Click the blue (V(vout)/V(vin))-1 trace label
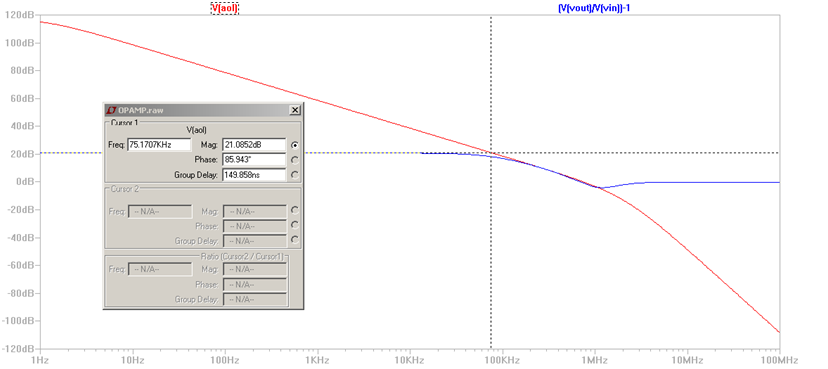This screenshot has width=828, height=369. [x=594, y=8]
